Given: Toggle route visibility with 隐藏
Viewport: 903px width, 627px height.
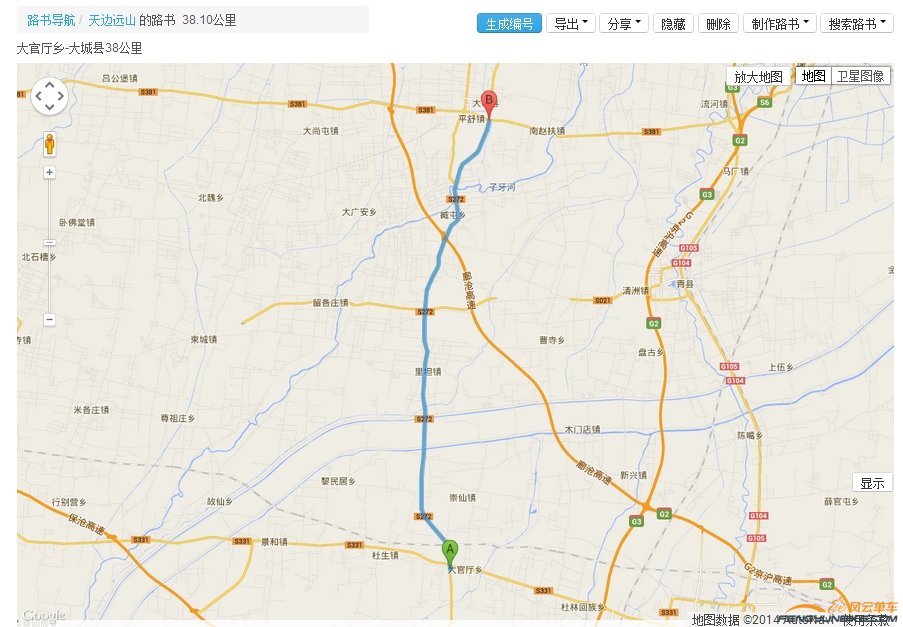Looking at the screenshot, I should click(672, 22).
